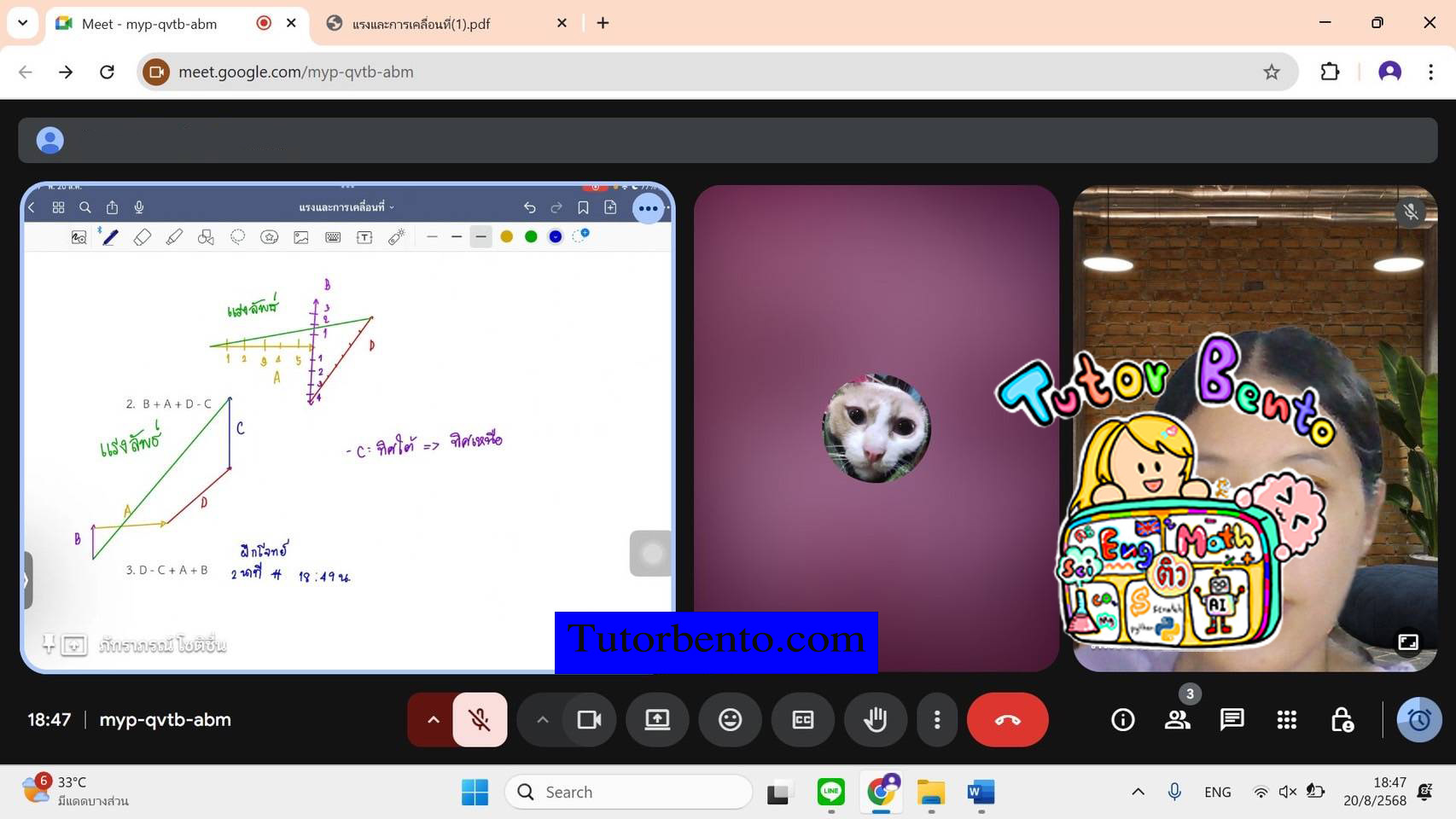Pick the green pen color
The image size is (1456, 819).
(531, 236)
